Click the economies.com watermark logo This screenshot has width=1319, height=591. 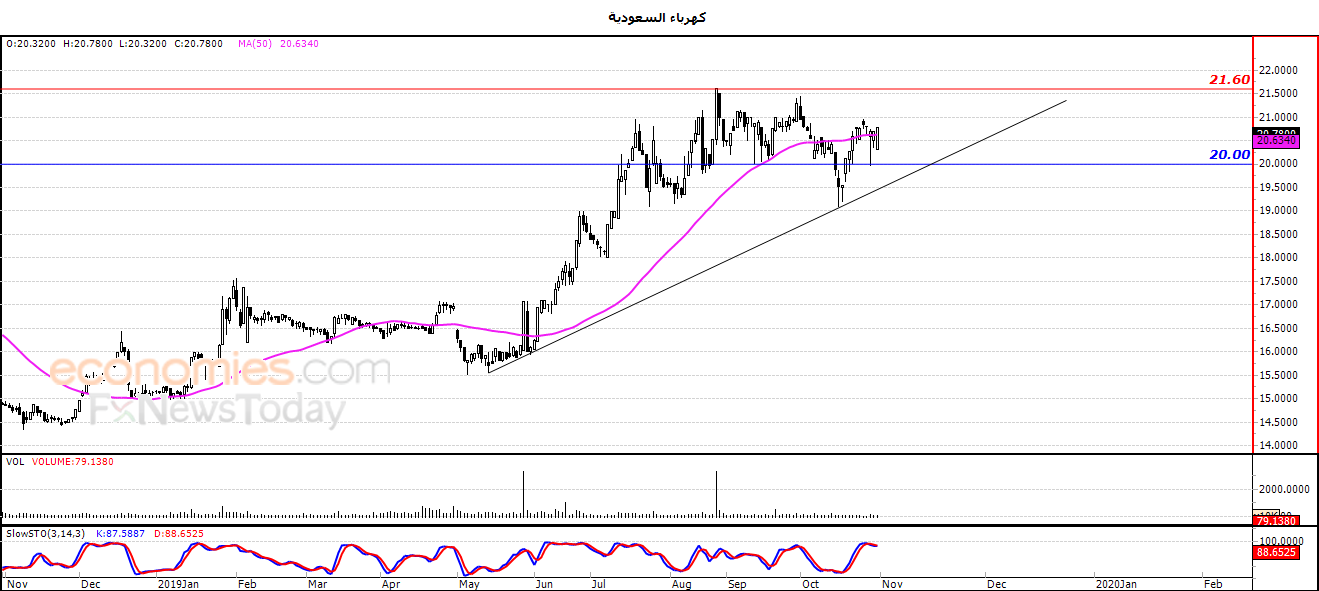pyautogui.click(x=219, y=371)
